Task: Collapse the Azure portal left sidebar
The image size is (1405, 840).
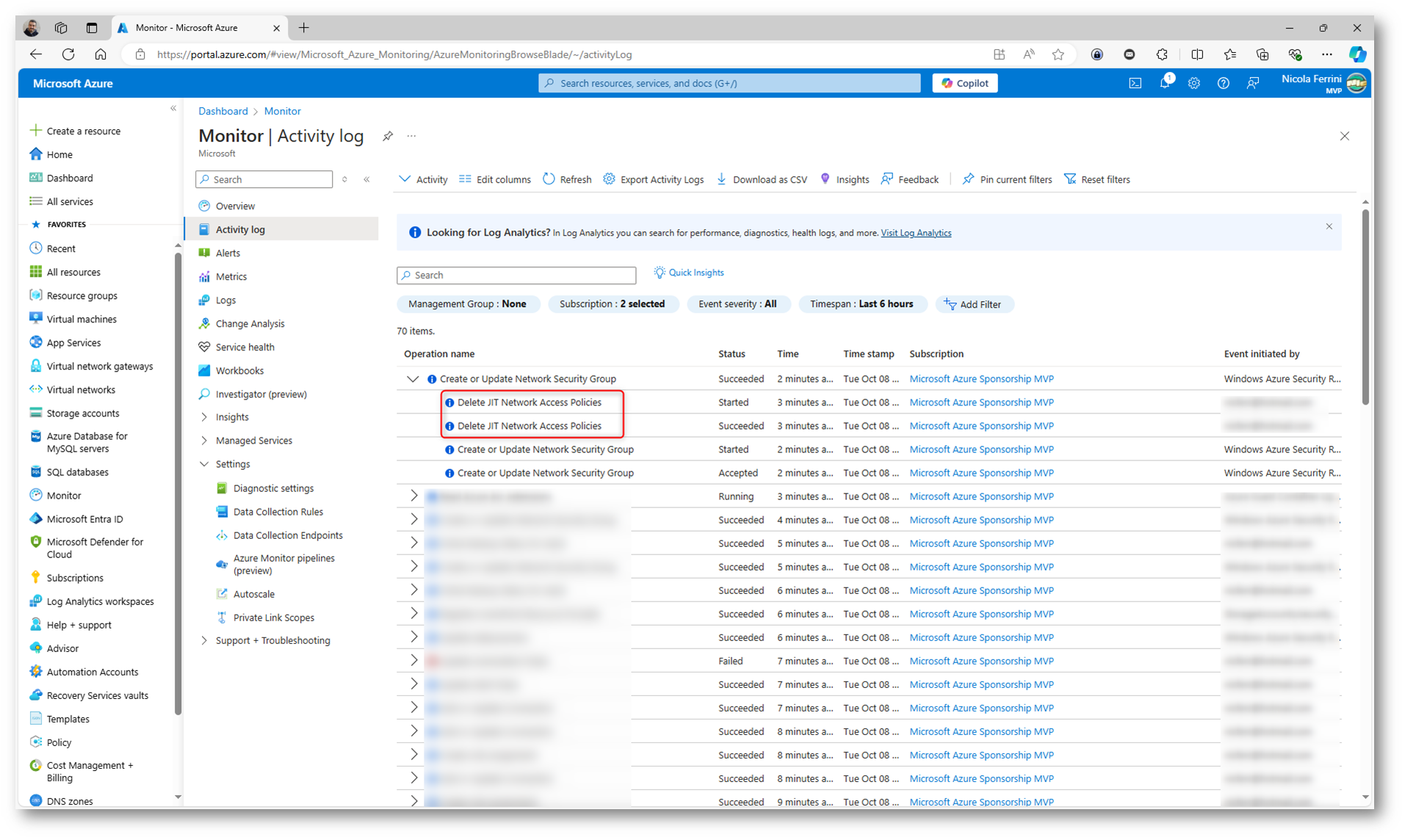Action: tap(173, 109)
